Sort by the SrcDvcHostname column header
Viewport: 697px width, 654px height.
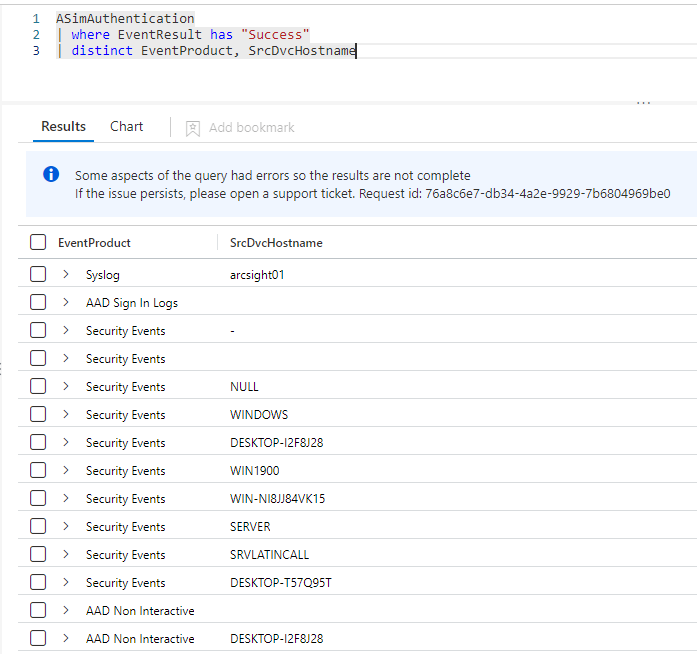click(x=276, y=243)
